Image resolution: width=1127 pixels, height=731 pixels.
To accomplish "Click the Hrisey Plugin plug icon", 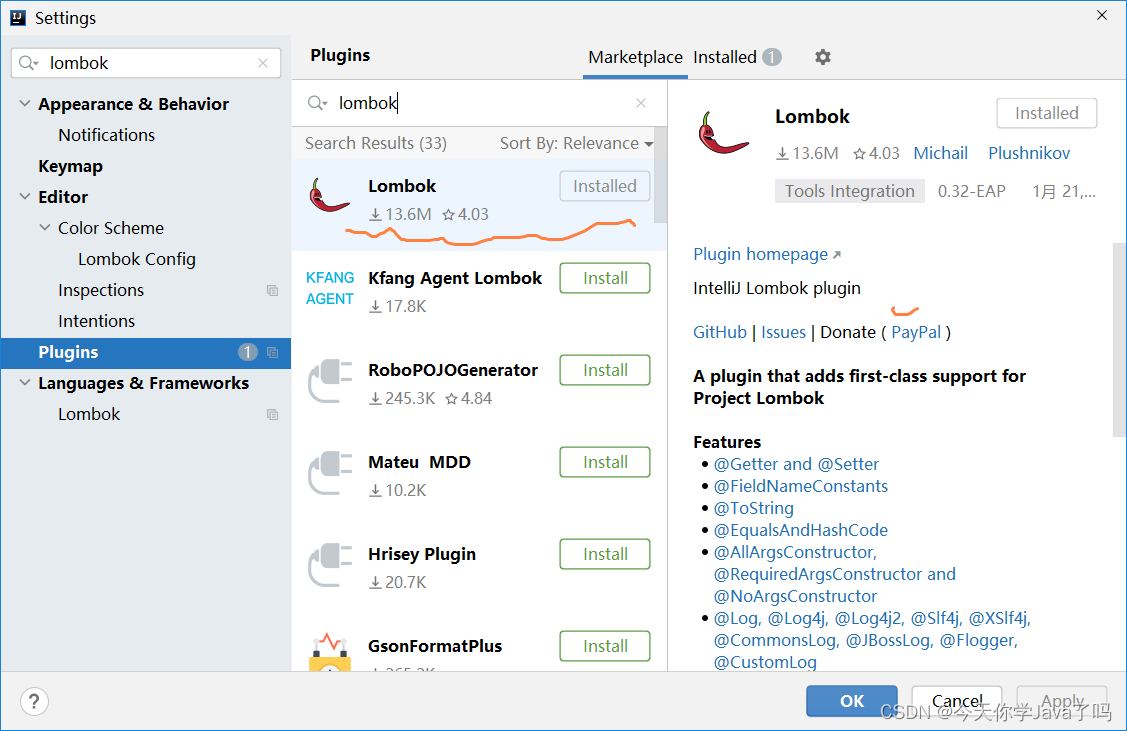I will tap(330, 565).
